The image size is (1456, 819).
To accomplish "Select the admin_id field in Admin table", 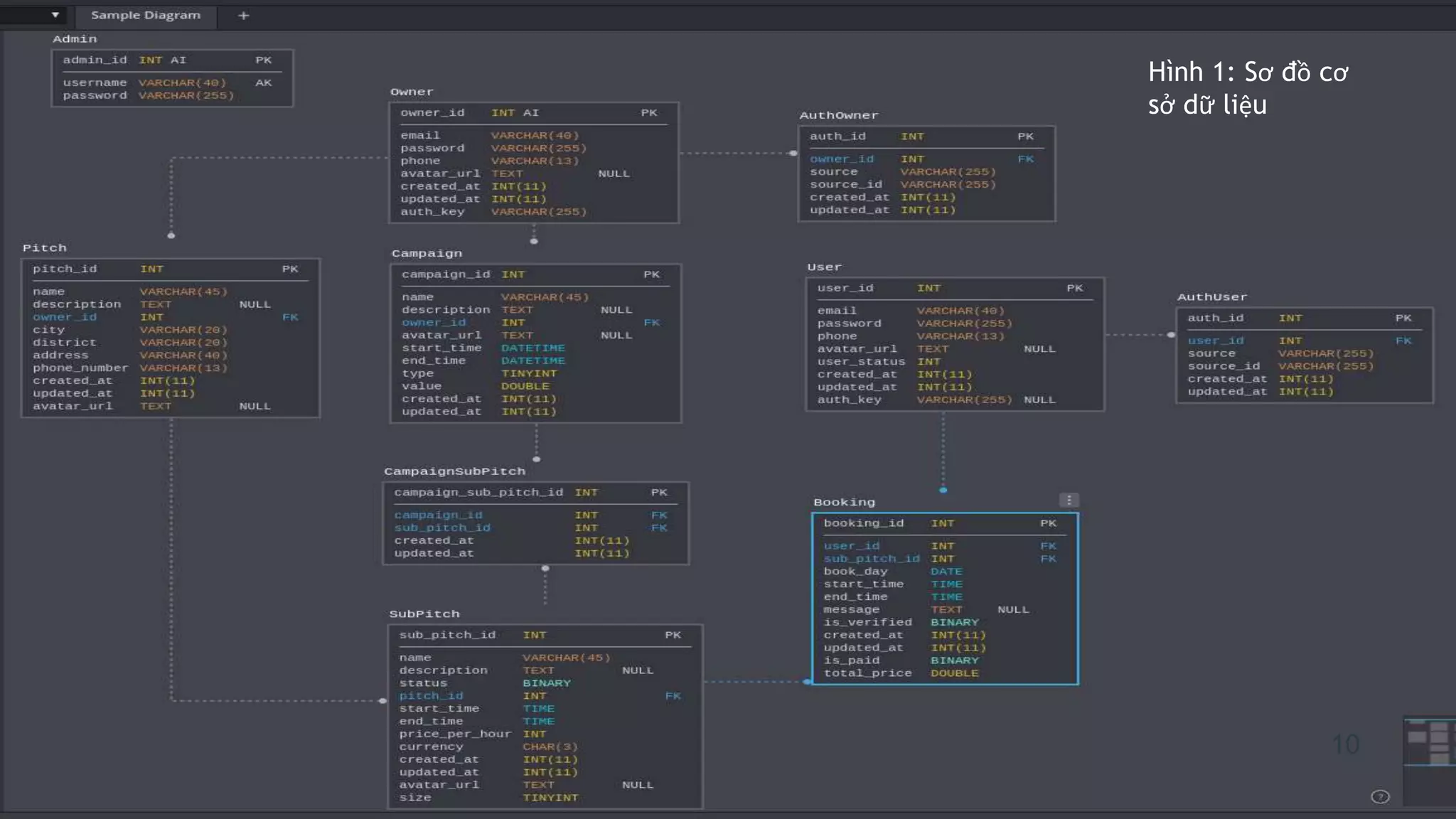I will tap(95, 60).
